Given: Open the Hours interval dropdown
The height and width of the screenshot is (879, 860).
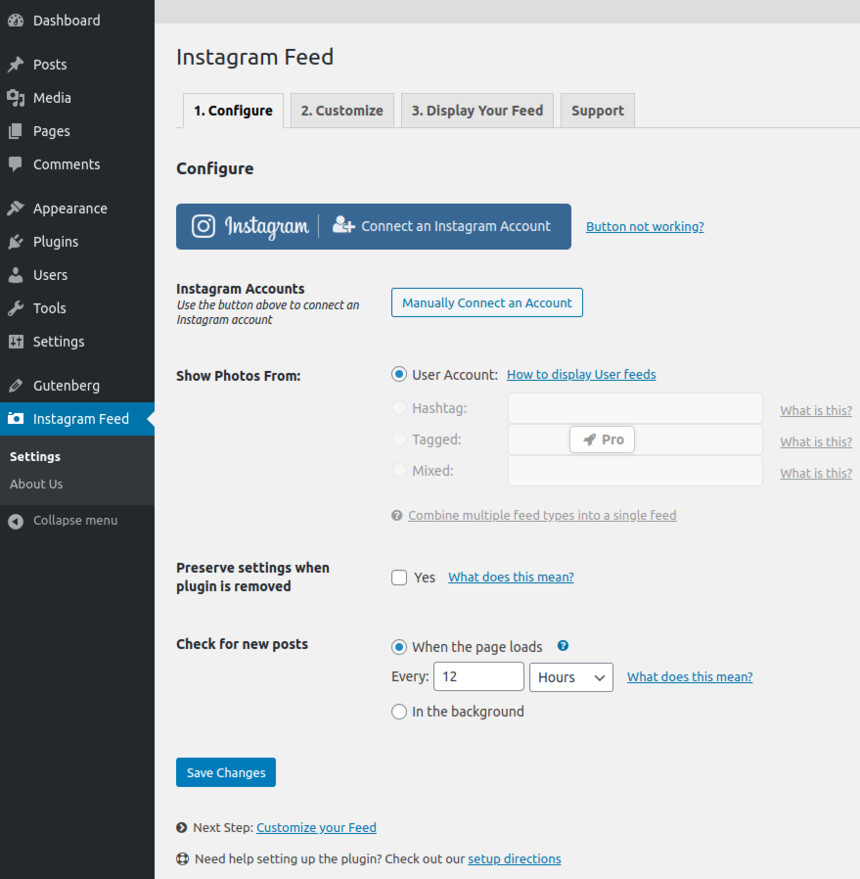Looking at the screenshot, I should [x=571, y=677].
